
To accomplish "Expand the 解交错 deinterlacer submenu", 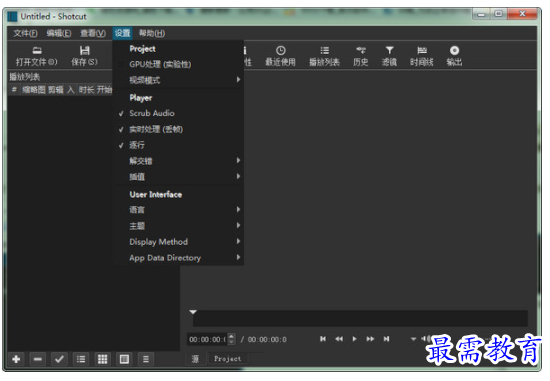I will [178, 161].
